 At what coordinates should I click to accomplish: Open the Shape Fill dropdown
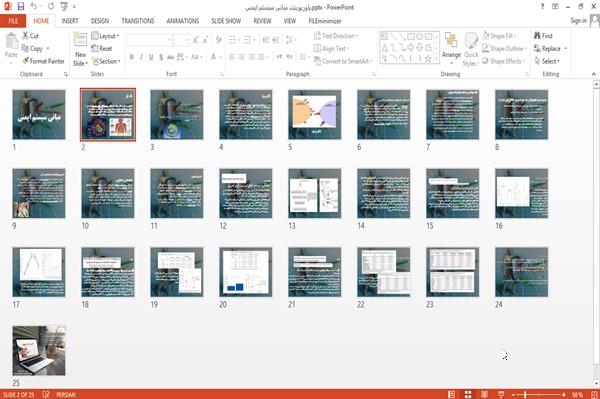tap(499, 36)
